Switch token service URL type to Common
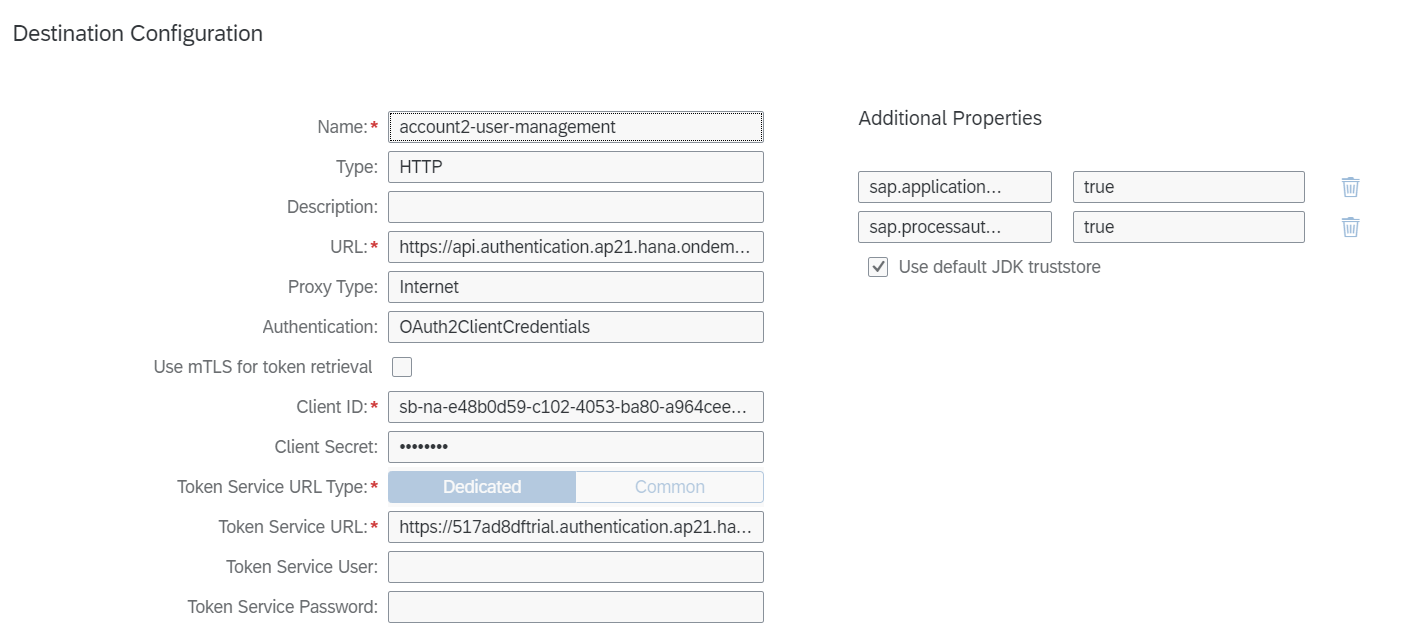The image size is (1411, 640). click(669, 487)
